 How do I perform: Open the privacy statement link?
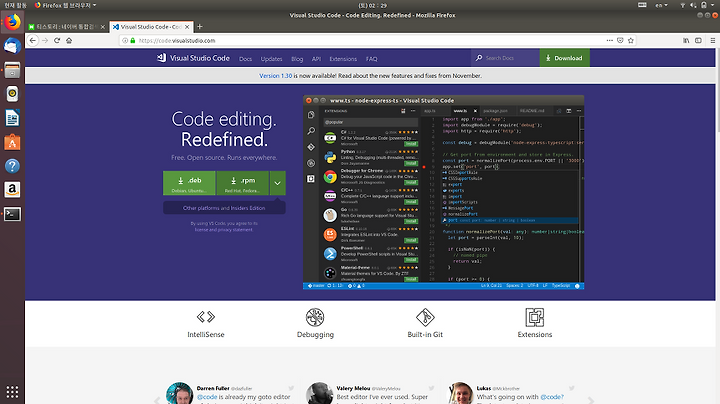tap(235, 230)
